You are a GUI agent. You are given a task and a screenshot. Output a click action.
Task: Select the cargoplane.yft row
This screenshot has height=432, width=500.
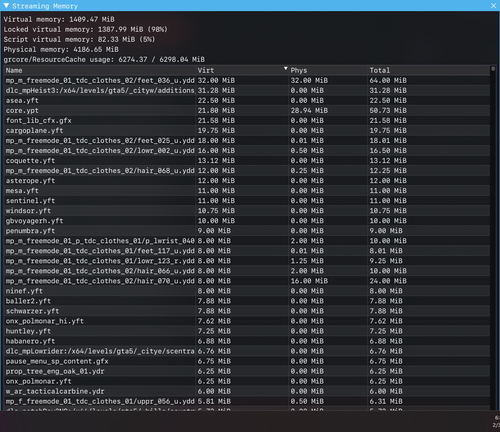[x=247, y=130]
